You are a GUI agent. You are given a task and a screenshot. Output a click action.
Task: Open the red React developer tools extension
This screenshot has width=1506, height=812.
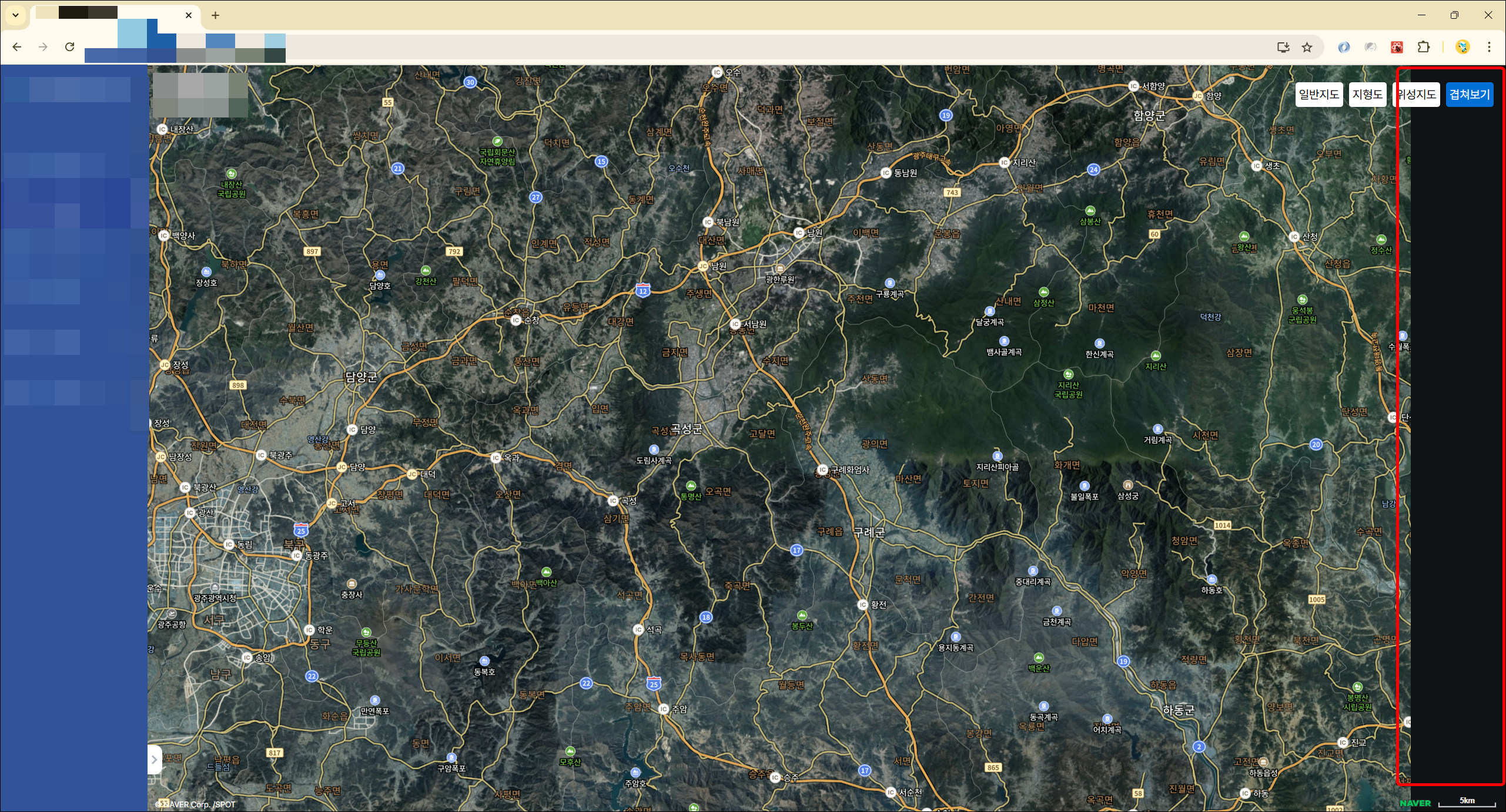click(1397, 47)
